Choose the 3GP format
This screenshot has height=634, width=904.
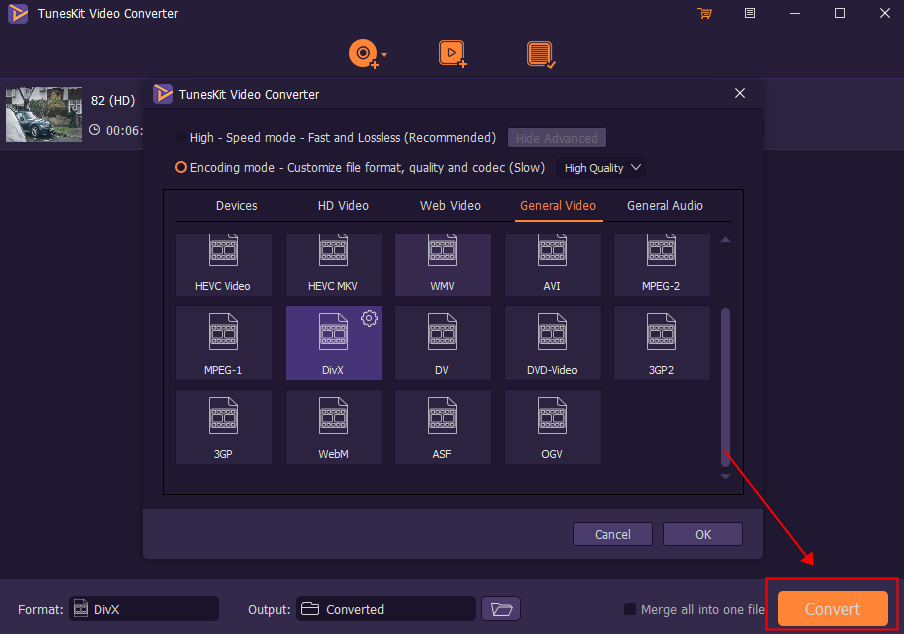(x=224, y=427)
